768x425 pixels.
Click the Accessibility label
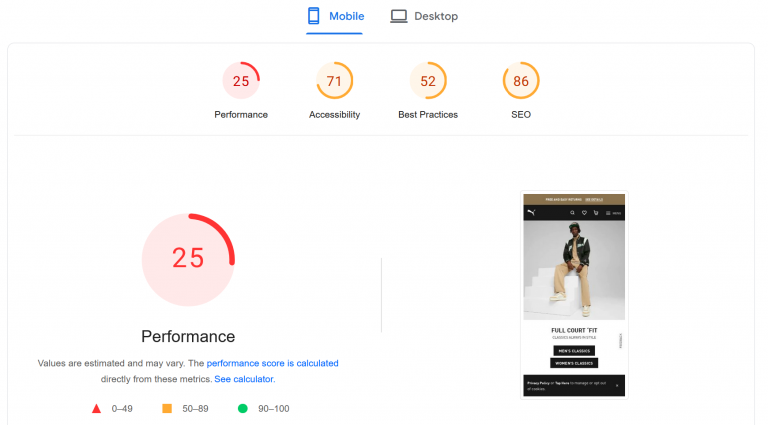(x=335, y=115)
